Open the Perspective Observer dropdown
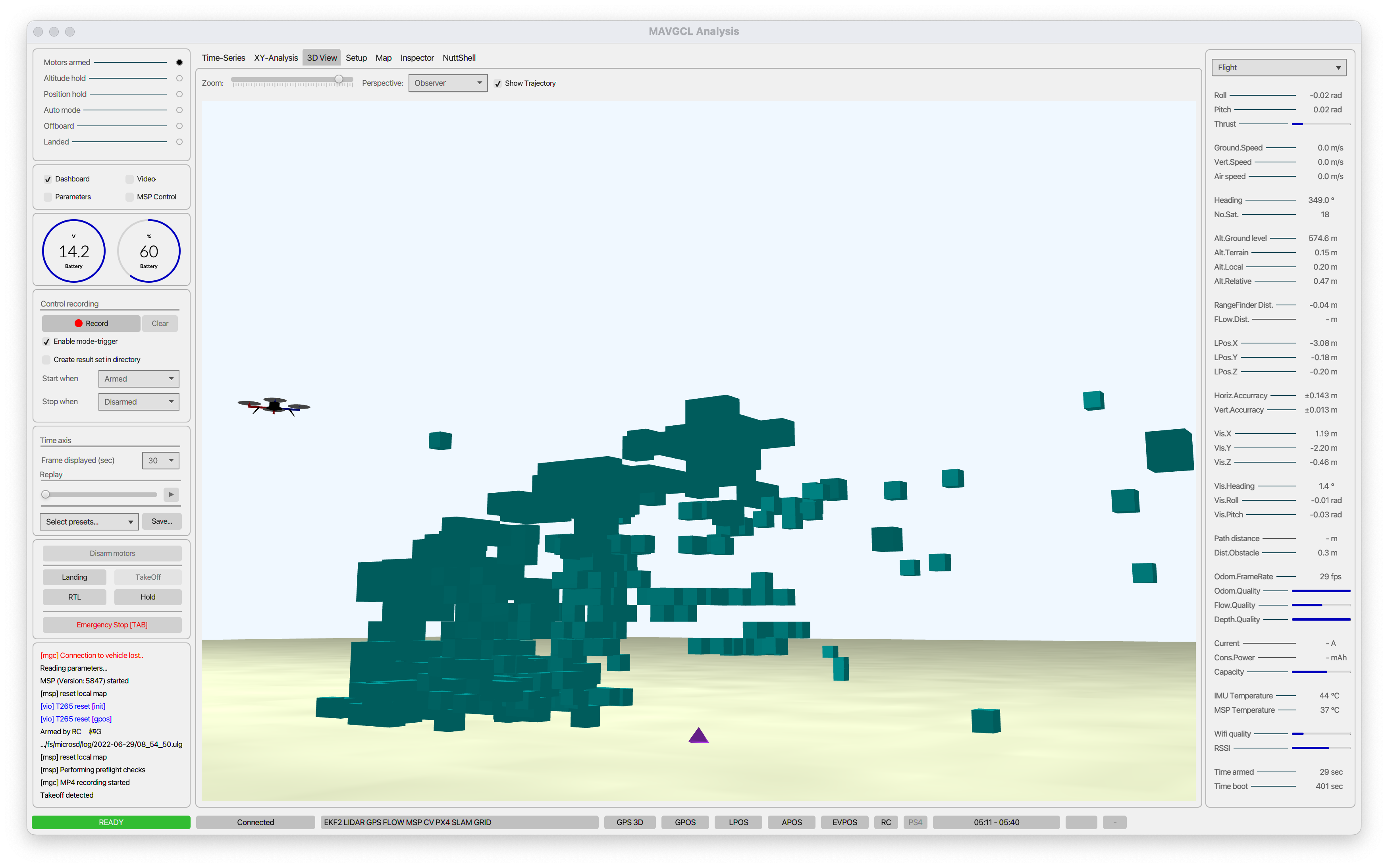This screenshot has height=868, width=1388. [448, 83]
